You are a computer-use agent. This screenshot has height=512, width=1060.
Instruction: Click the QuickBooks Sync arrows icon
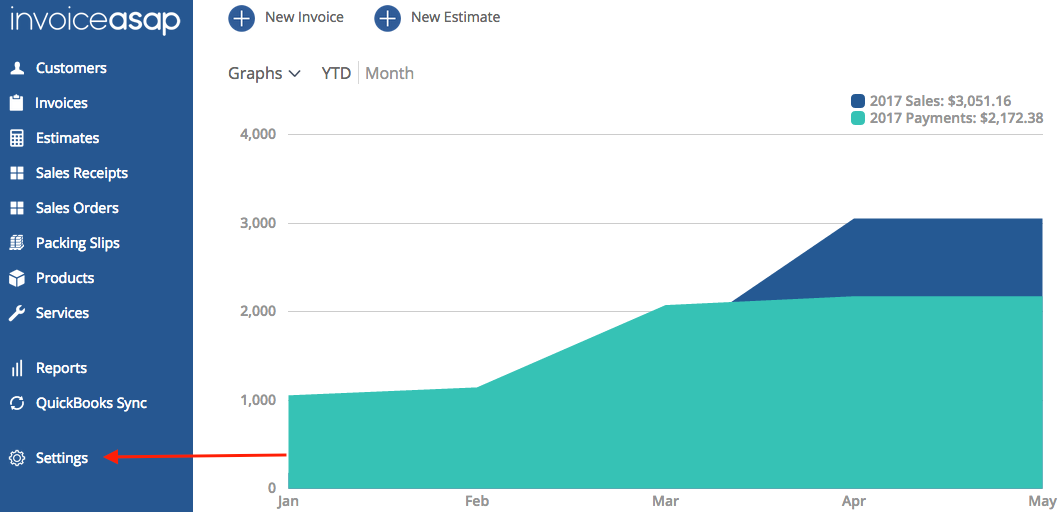coord(16,403)
